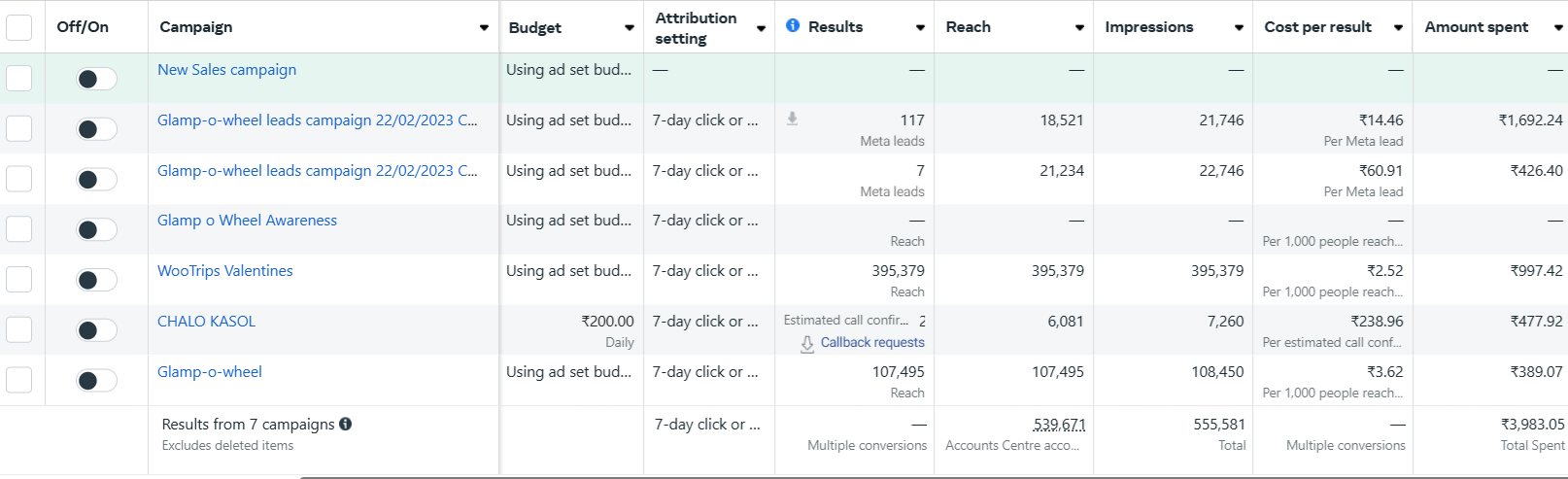Tick the select-all checkbox in the header
The height and width of the screenshot is (479, 1568).
coord(19,27)
